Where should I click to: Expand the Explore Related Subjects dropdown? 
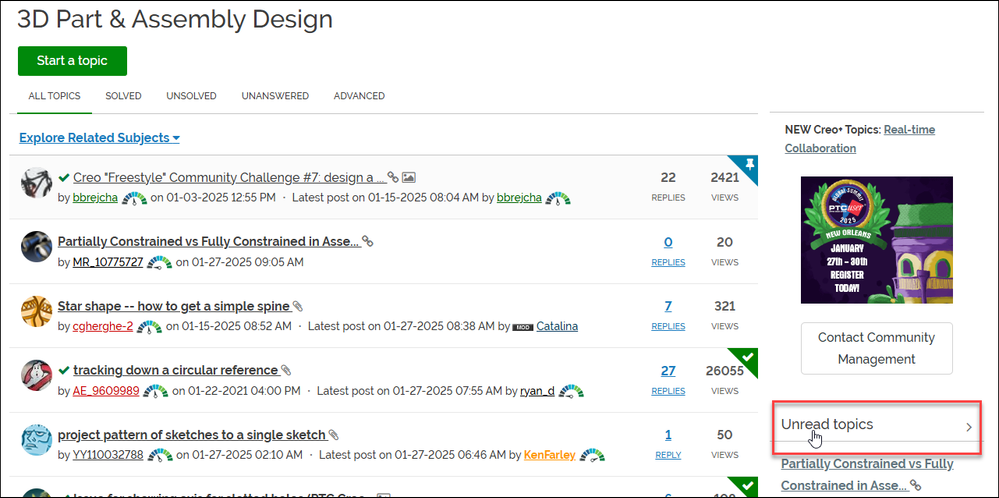(x=99, y=138)
